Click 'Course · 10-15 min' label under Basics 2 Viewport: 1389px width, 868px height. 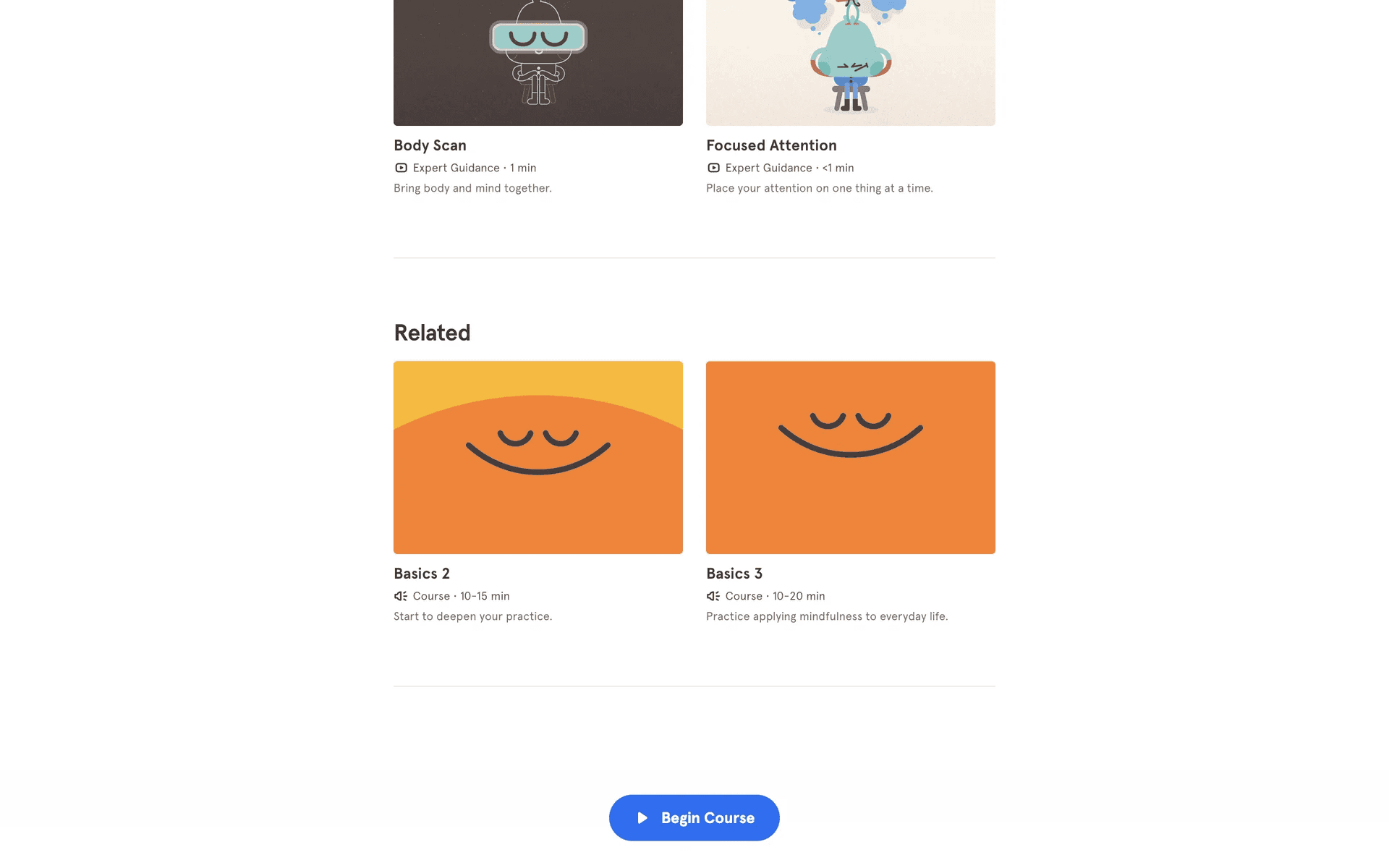point(461,596)
